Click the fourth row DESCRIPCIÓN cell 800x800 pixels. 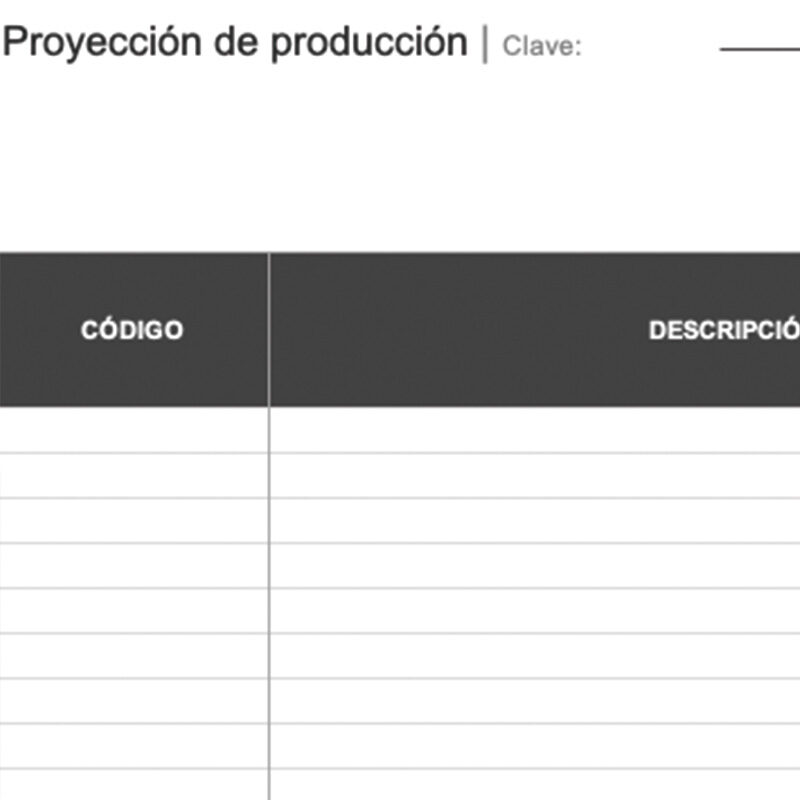click(x=535, y=565)
